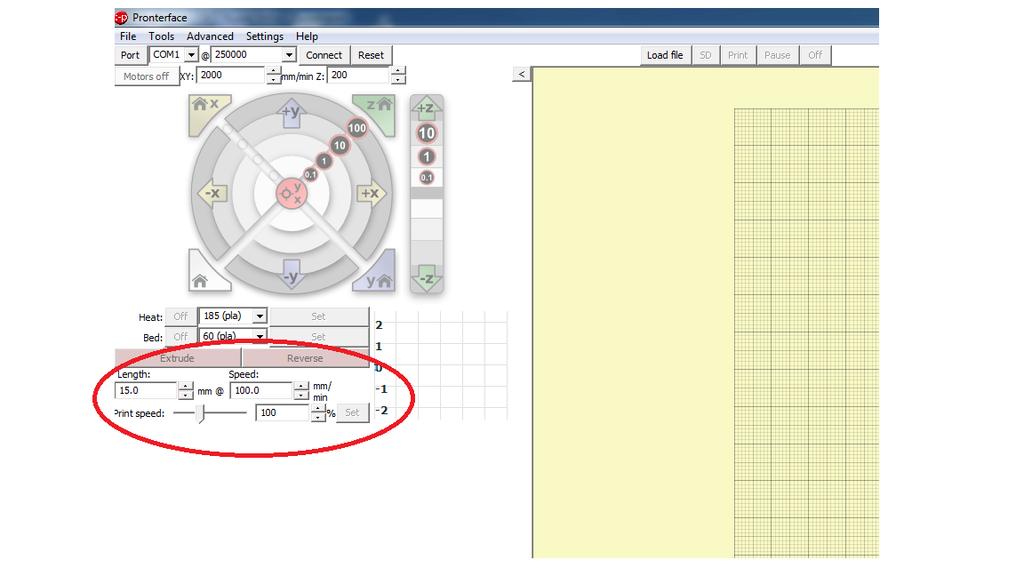
Task: Move down with -Z arrow
Action: pyautogui.click(x=426, y=278)
